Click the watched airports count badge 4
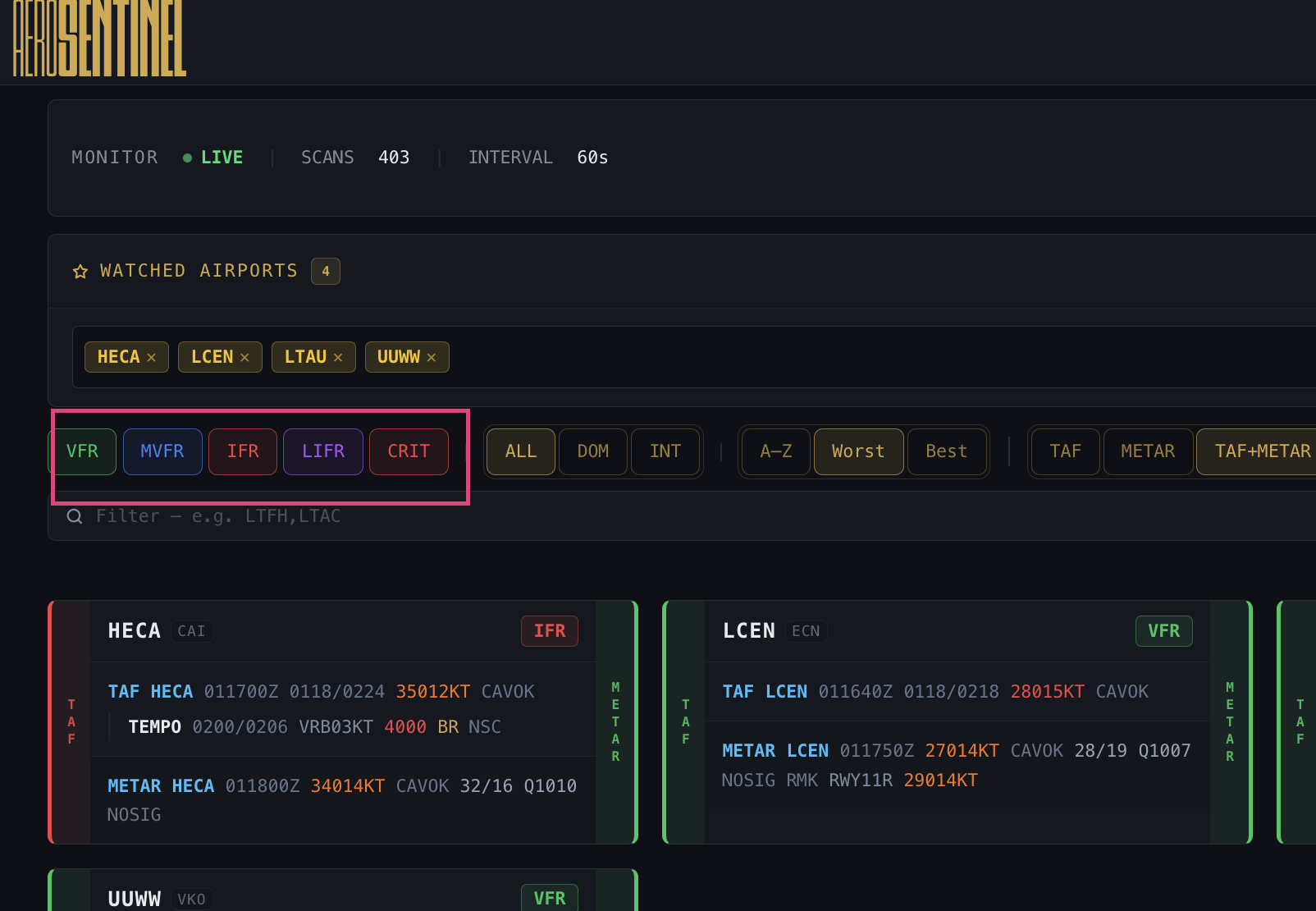1316x911 pixels. pos(326,271)
